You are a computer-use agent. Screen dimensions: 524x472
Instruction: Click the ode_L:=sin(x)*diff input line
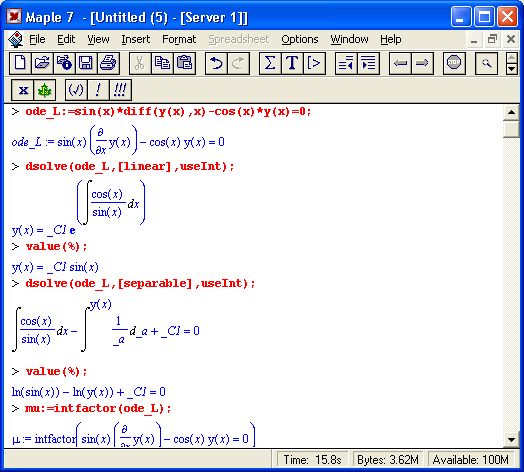click(168, 111)
